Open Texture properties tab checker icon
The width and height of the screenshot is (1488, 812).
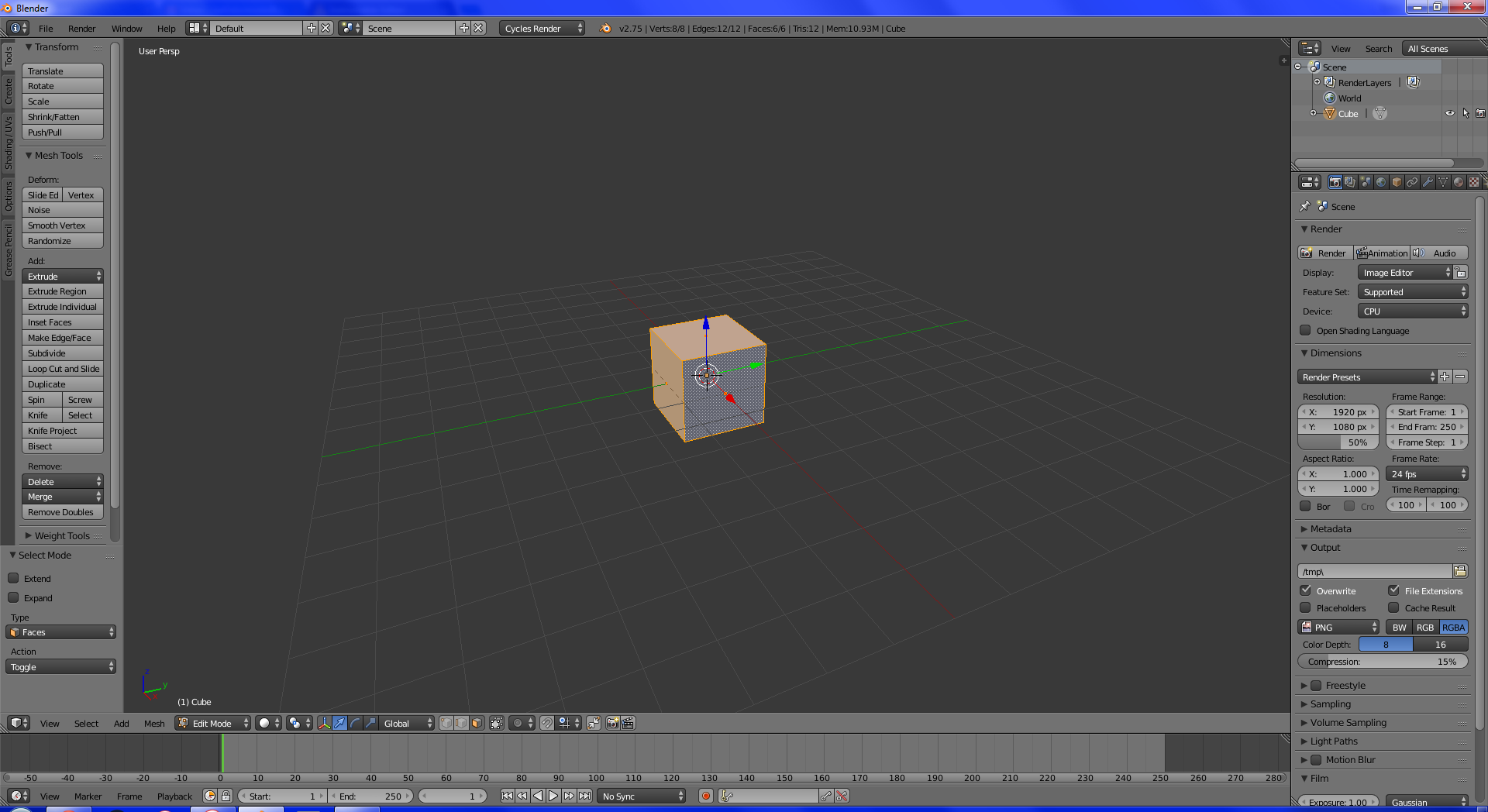(1474, 182)
